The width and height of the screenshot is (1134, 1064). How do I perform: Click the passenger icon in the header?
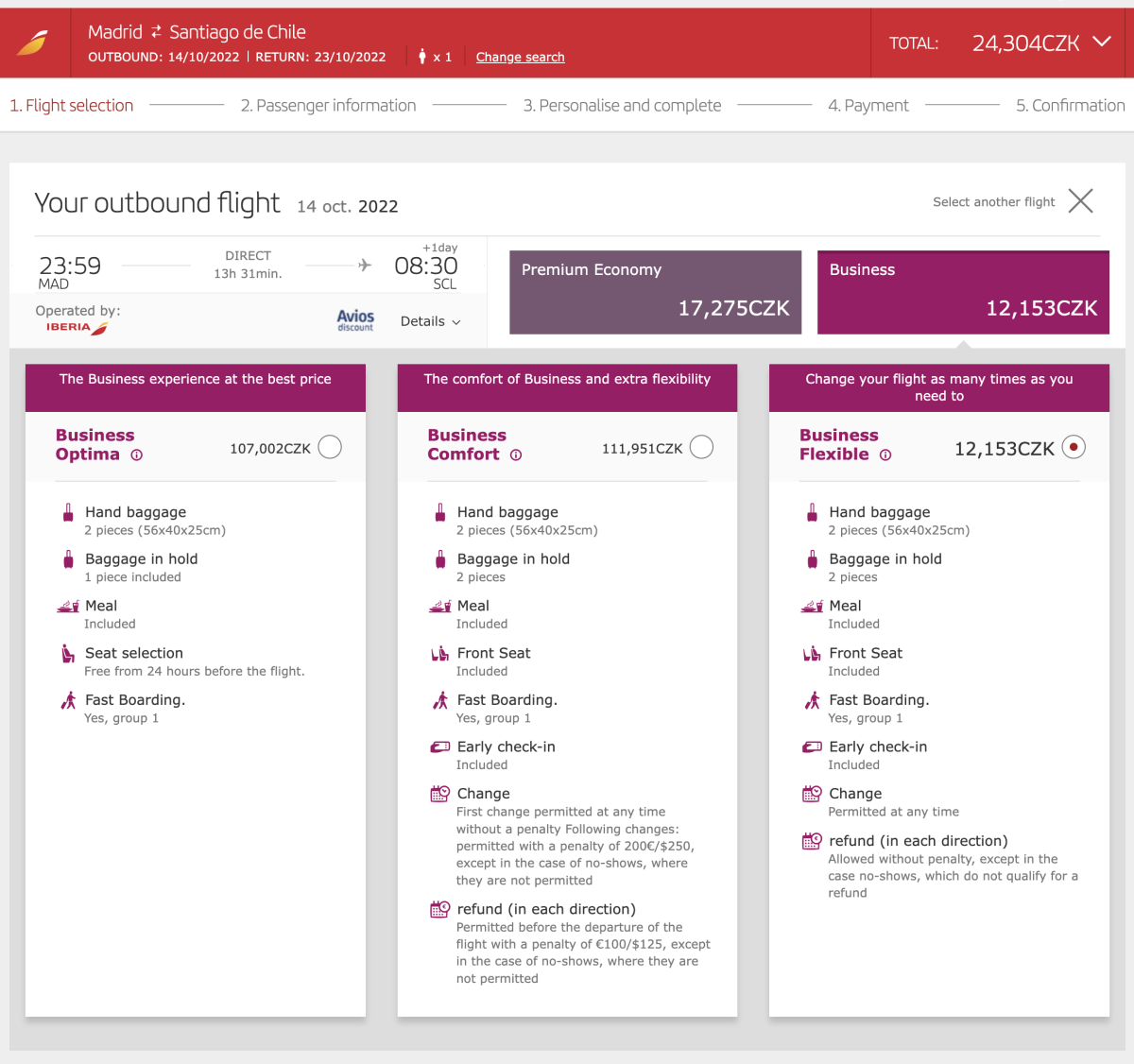(422, 57)
